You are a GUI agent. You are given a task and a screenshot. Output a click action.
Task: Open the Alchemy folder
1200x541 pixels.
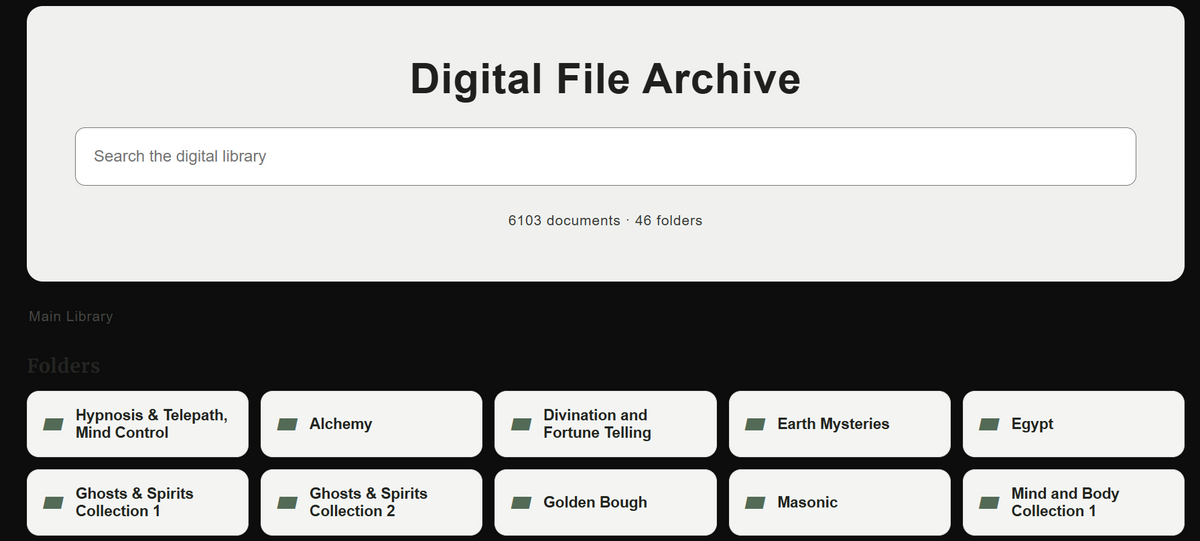point(372,424)
